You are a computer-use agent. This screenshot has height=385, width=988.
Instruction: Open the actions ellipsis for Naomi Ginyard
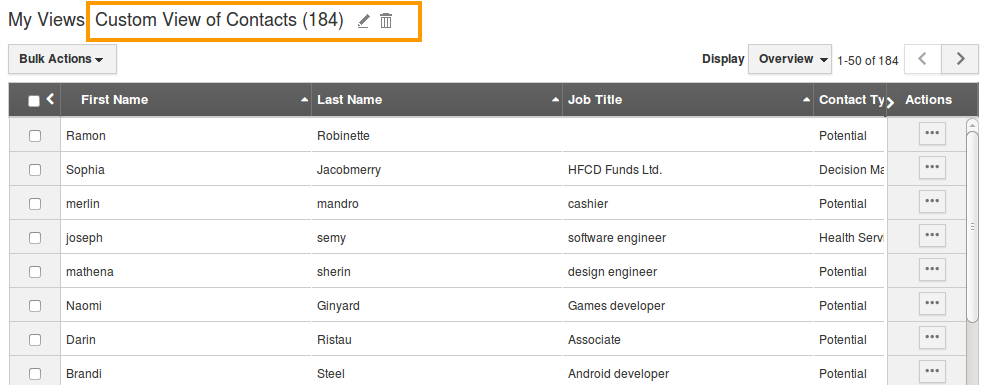tap(933, 304)
